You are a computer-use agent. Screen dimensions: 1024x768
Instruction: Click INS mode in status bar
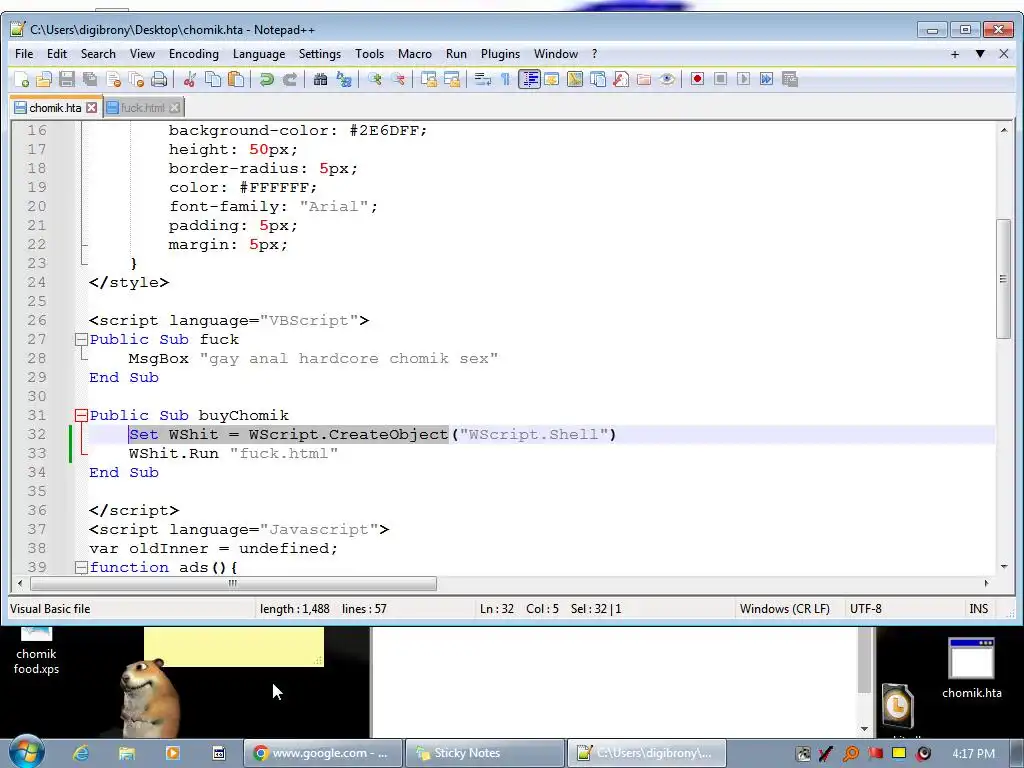[978, 609]
